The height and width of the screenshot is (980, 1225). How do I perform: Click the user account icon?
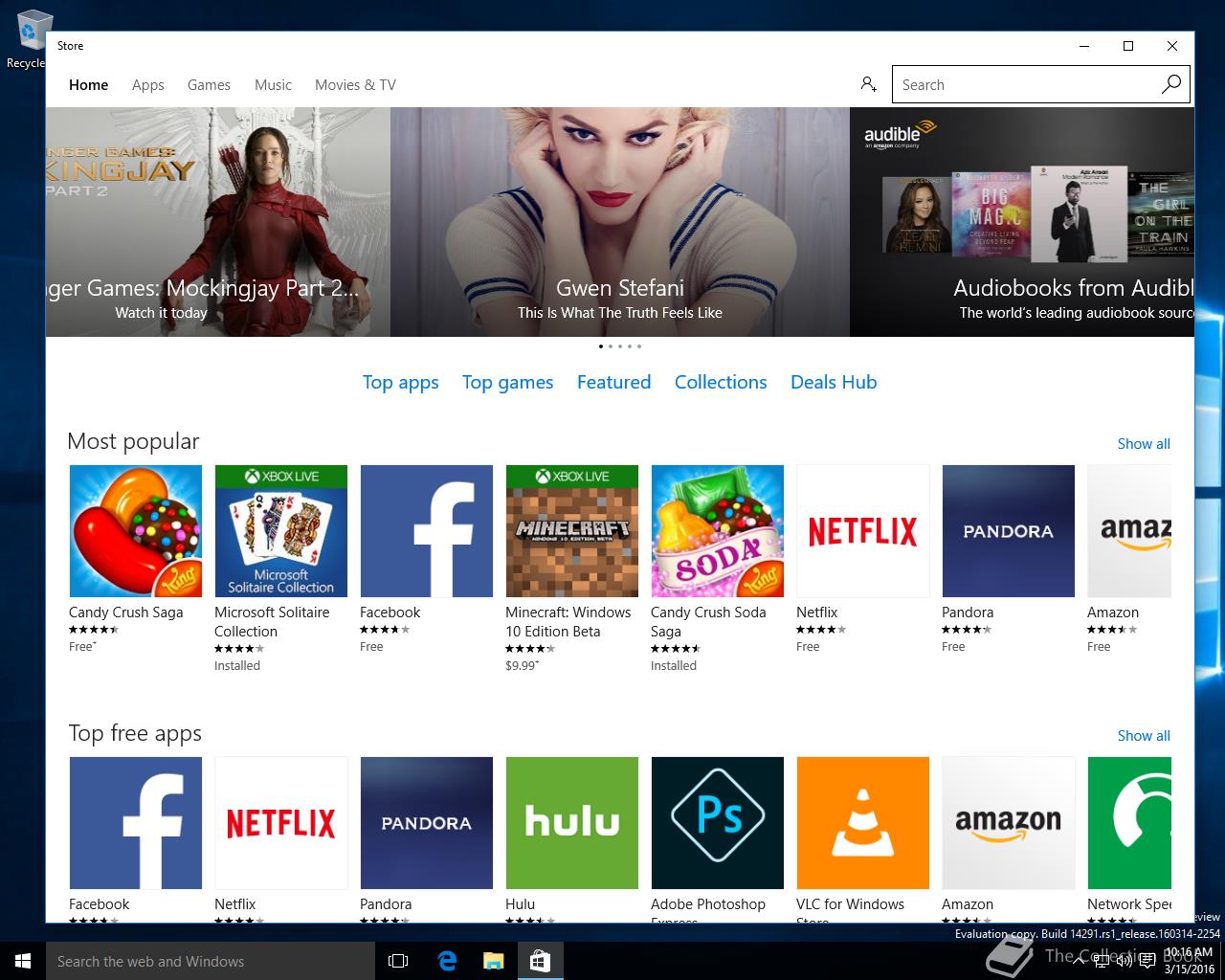(868, 84)
